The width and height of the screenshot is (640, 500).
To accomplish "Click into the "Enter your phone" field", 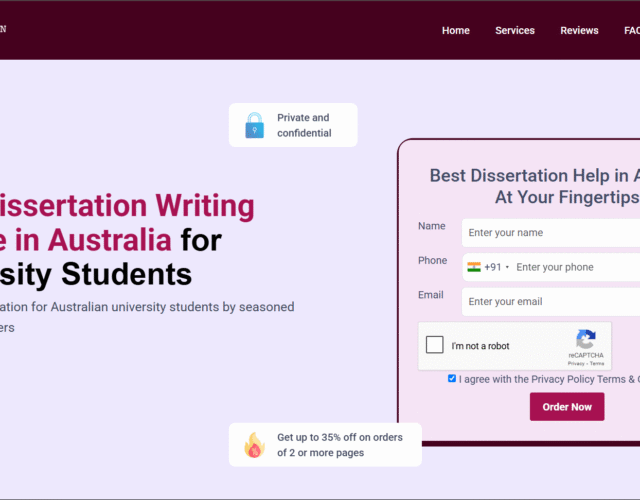I will [x=575, y=267].
